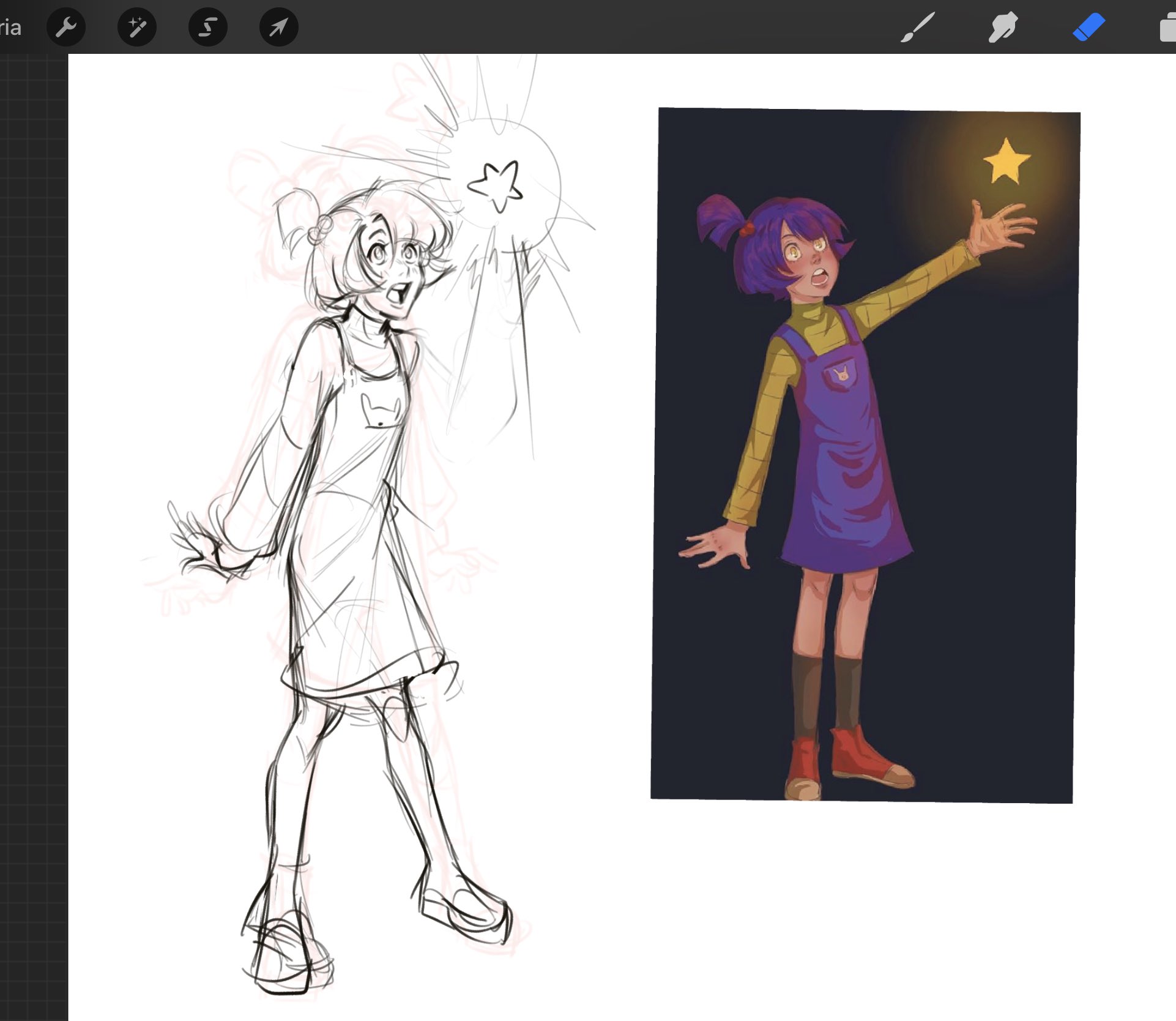Tap the yellow star in reference image

(1007, 162)
